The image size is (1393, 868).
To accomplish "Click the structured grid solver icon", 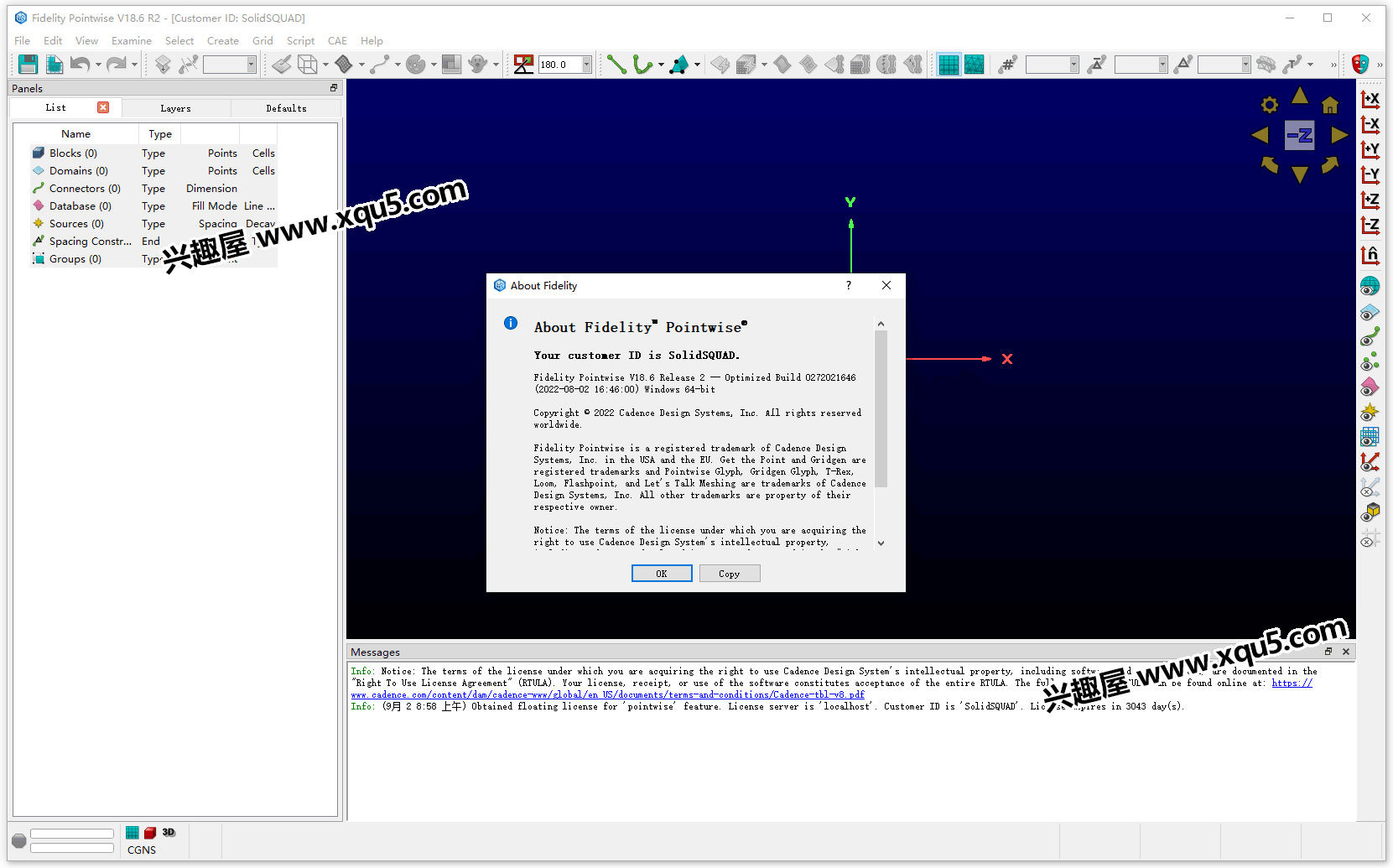I will click(949, 64).
